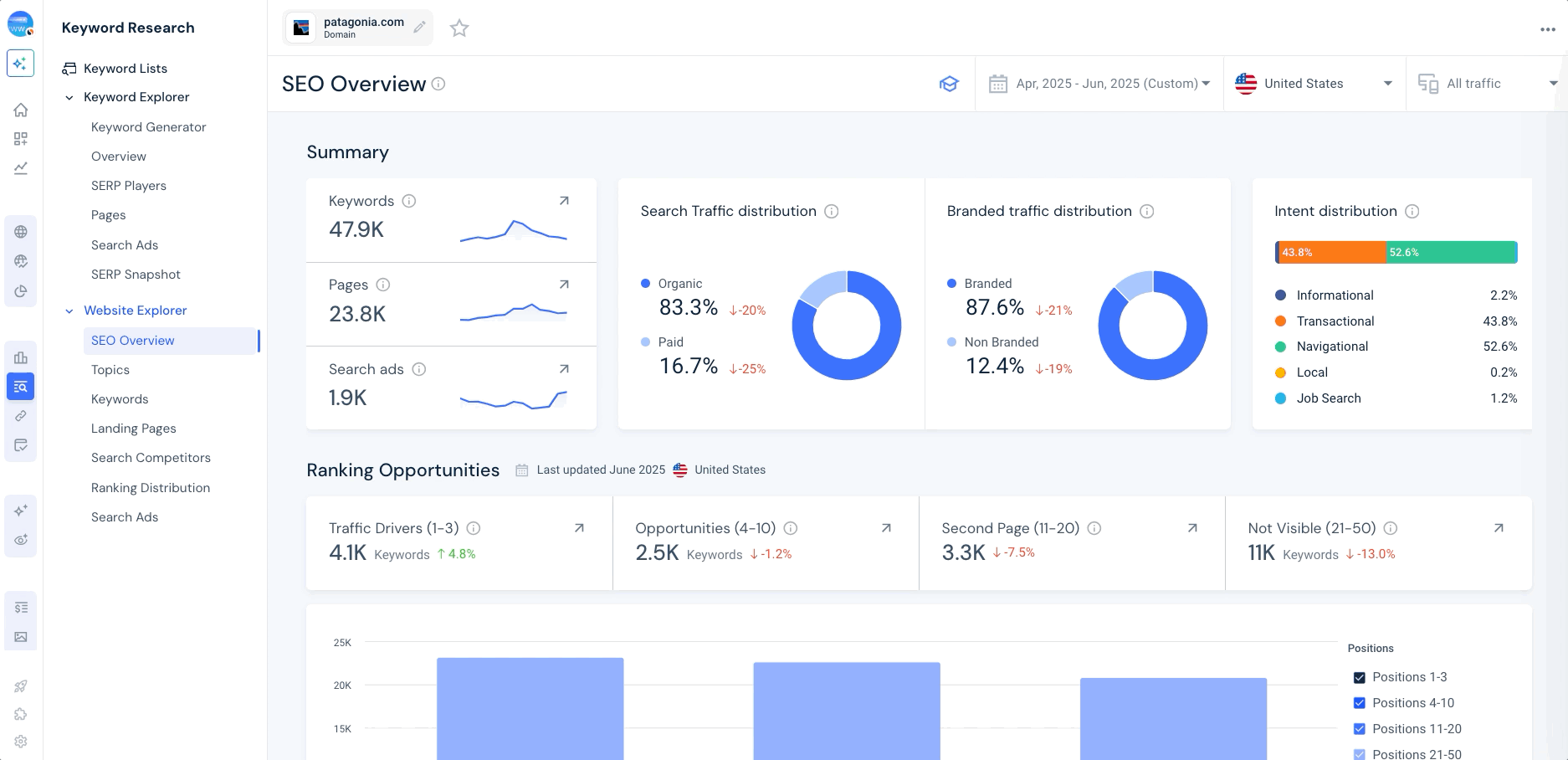1568x760 pixels.
Task: Toggle the Positions 21-50 checkbox
Action: point(1359,754)
